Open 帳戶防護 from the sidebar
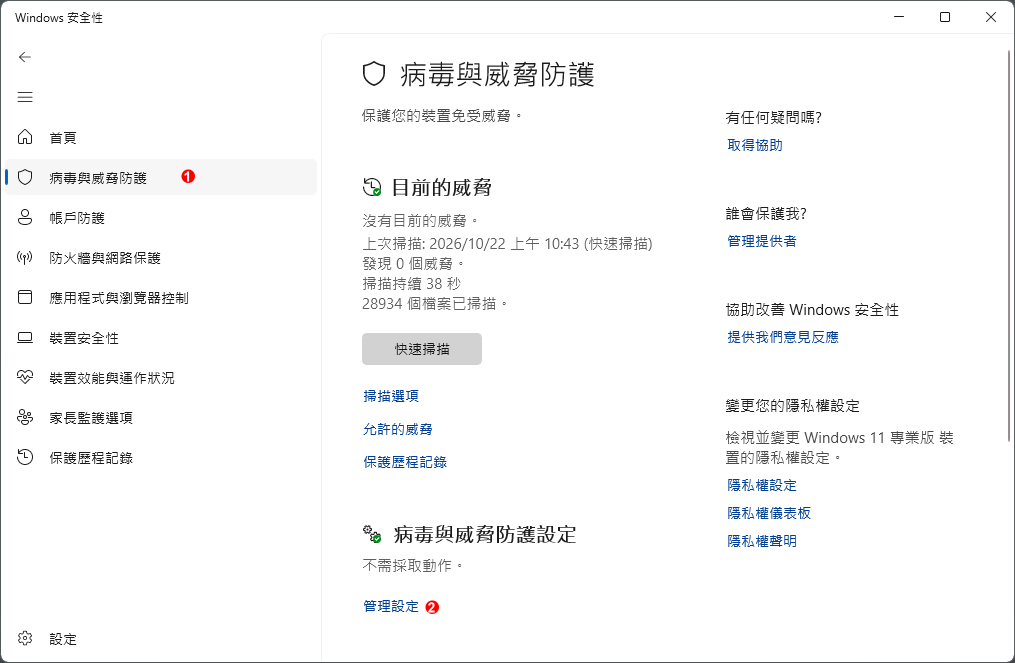 pyautogui.click(x=161, y=218)
